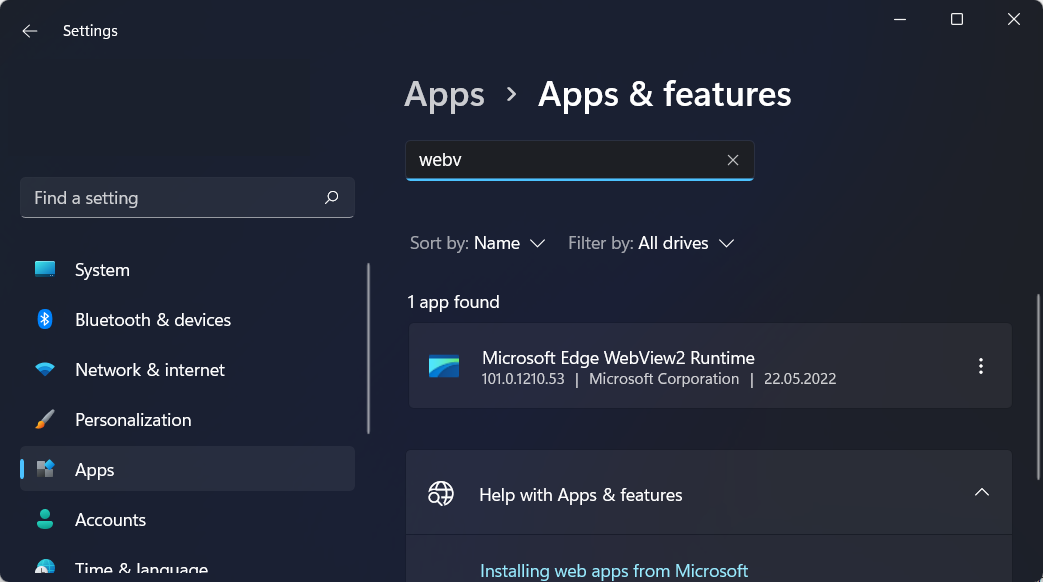Collapse the Help with Apps & features section
Viewport: 1043px width, 582px height.
(981, 492)
